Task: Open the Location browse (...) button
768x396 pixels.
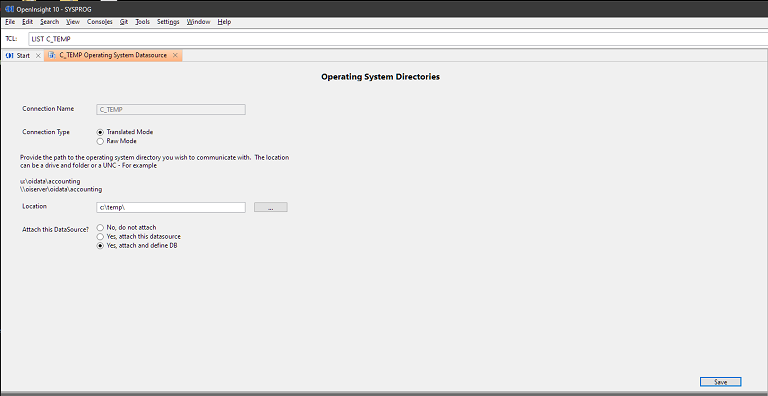Action: tap(271, 207)
